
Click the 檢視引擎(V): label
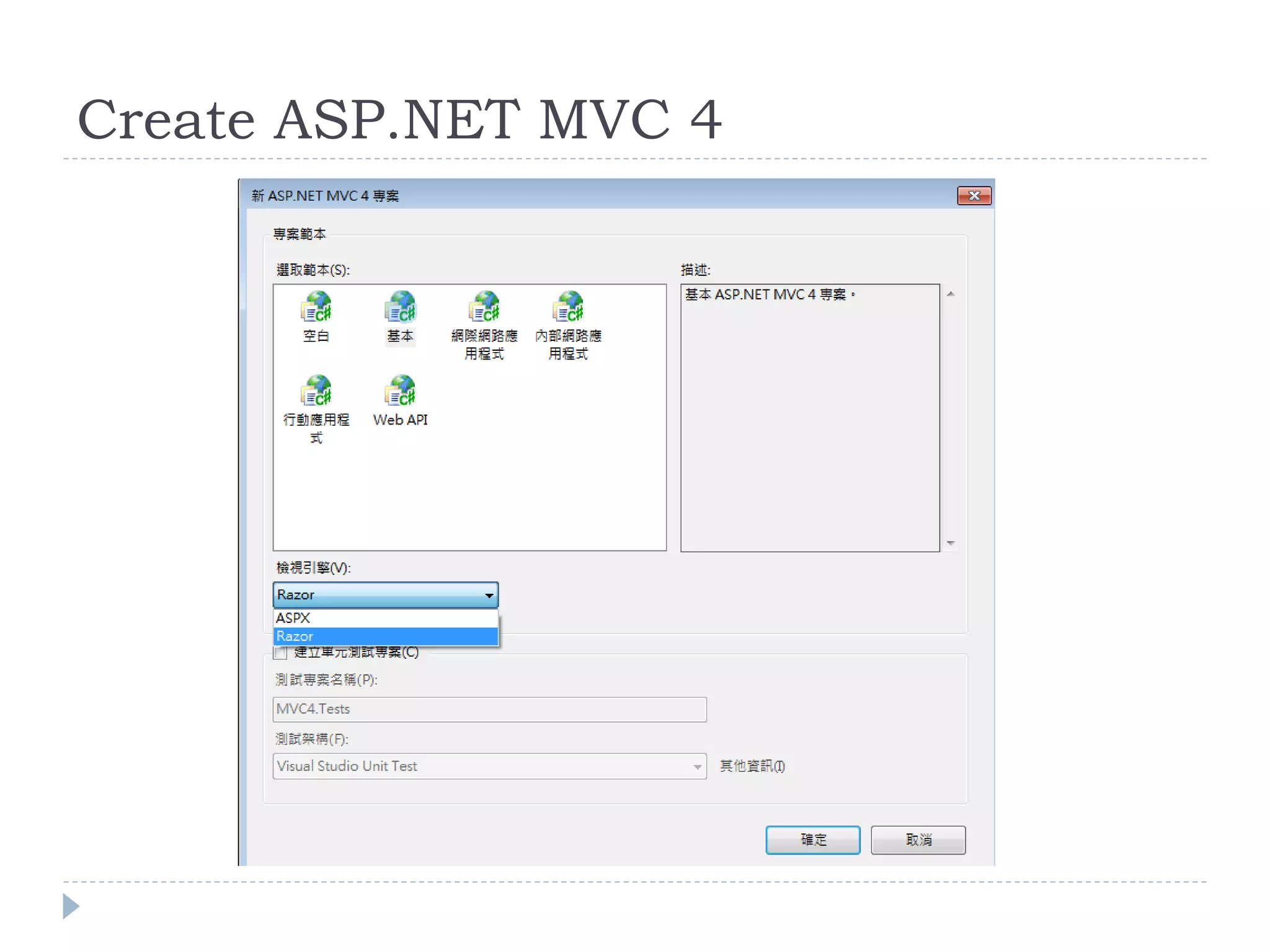tap(313, 568)
